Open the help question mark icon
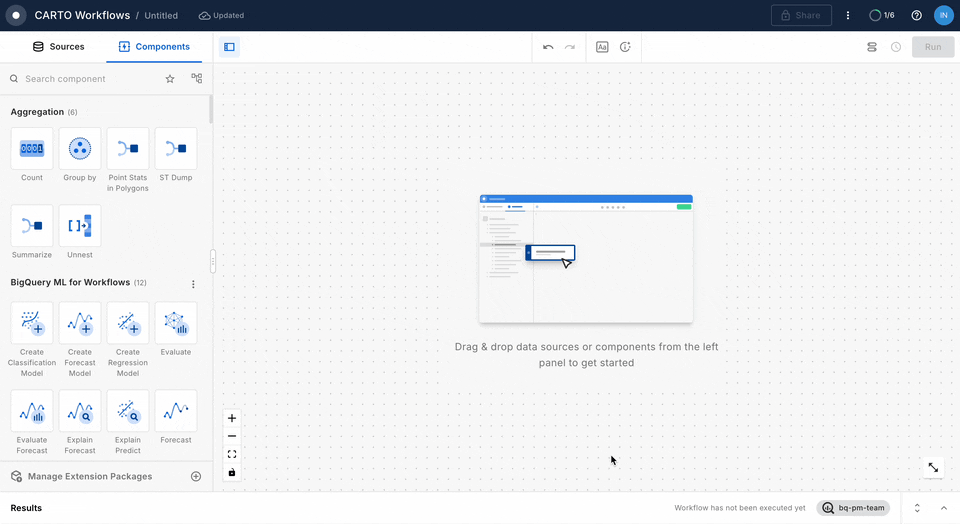 (x=916, y=16)
